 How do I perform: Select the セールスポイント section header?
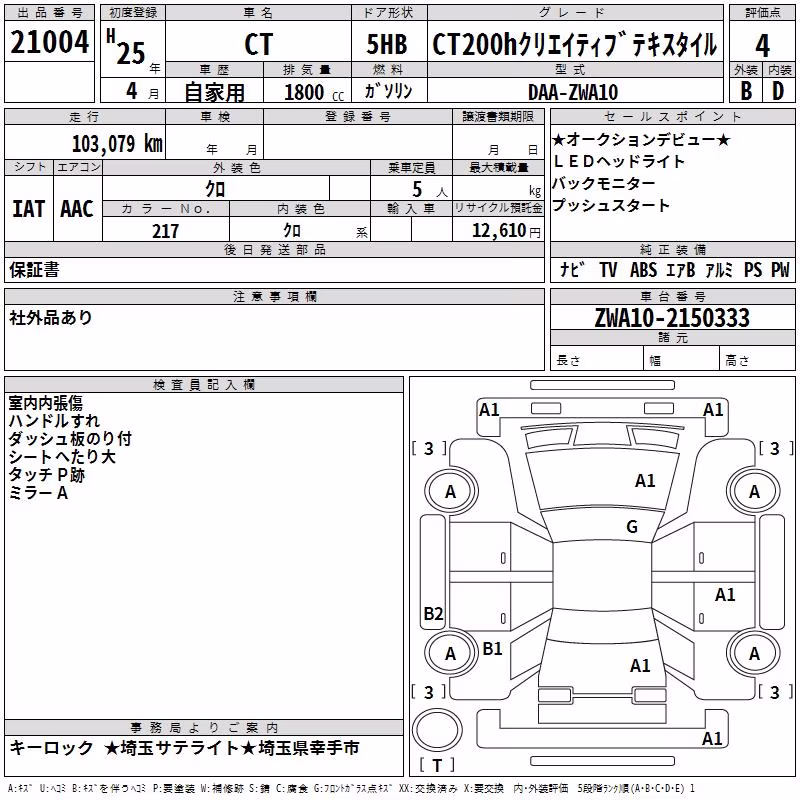672,116
